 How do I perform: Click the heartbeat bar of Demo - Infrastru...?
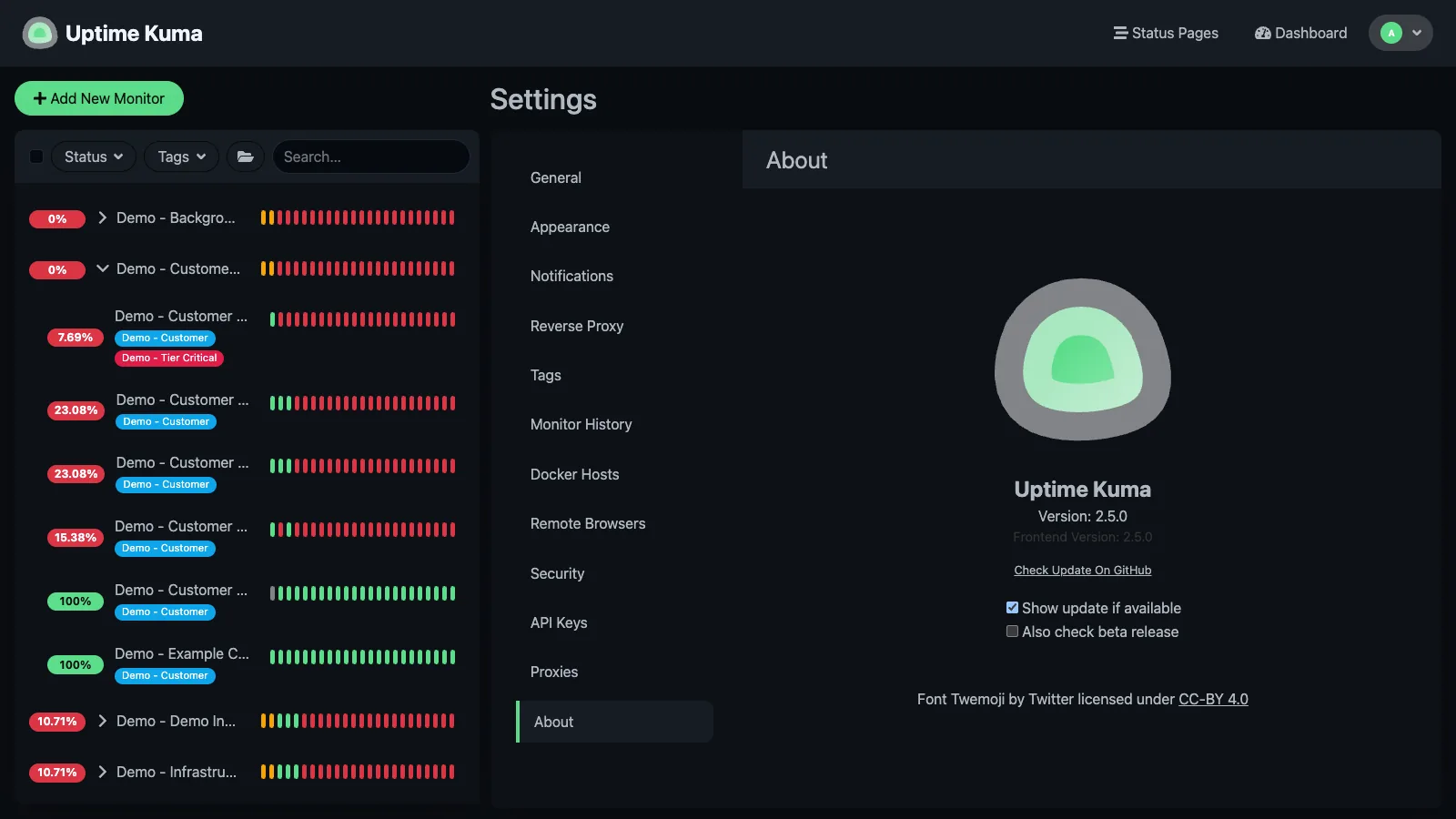(358, 772)
